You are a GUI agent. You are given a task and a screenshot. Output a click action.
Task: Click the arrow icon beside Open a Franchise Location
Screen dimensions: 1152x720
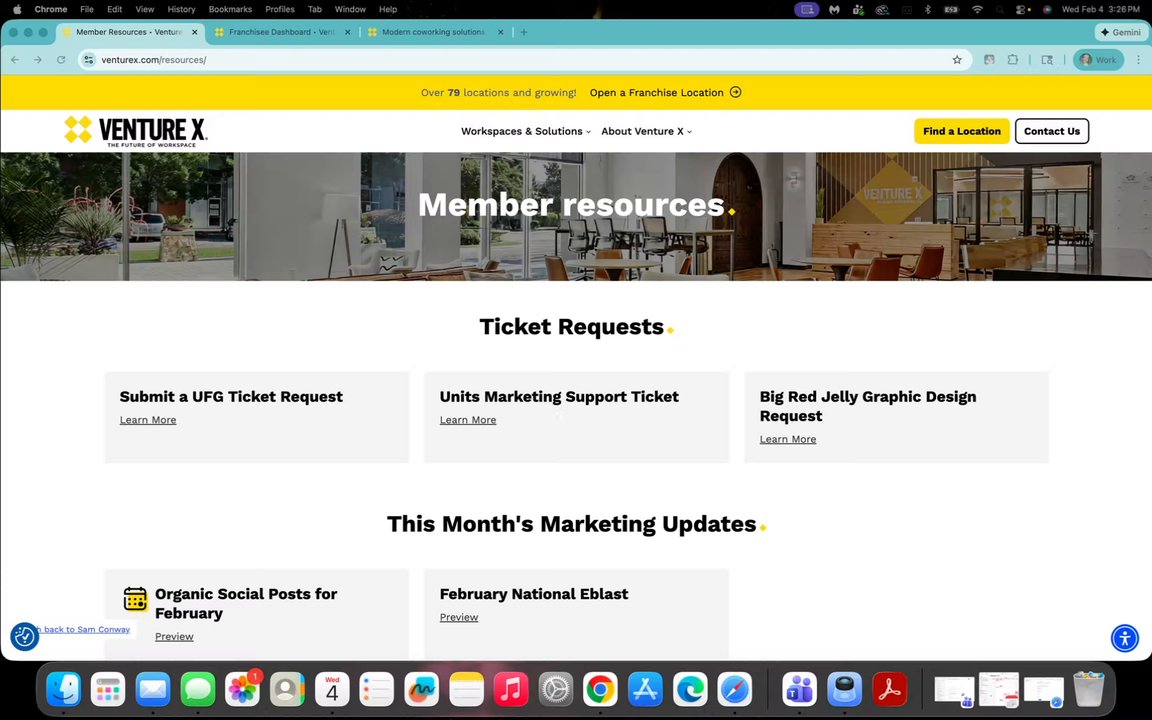tap(735, 92)
